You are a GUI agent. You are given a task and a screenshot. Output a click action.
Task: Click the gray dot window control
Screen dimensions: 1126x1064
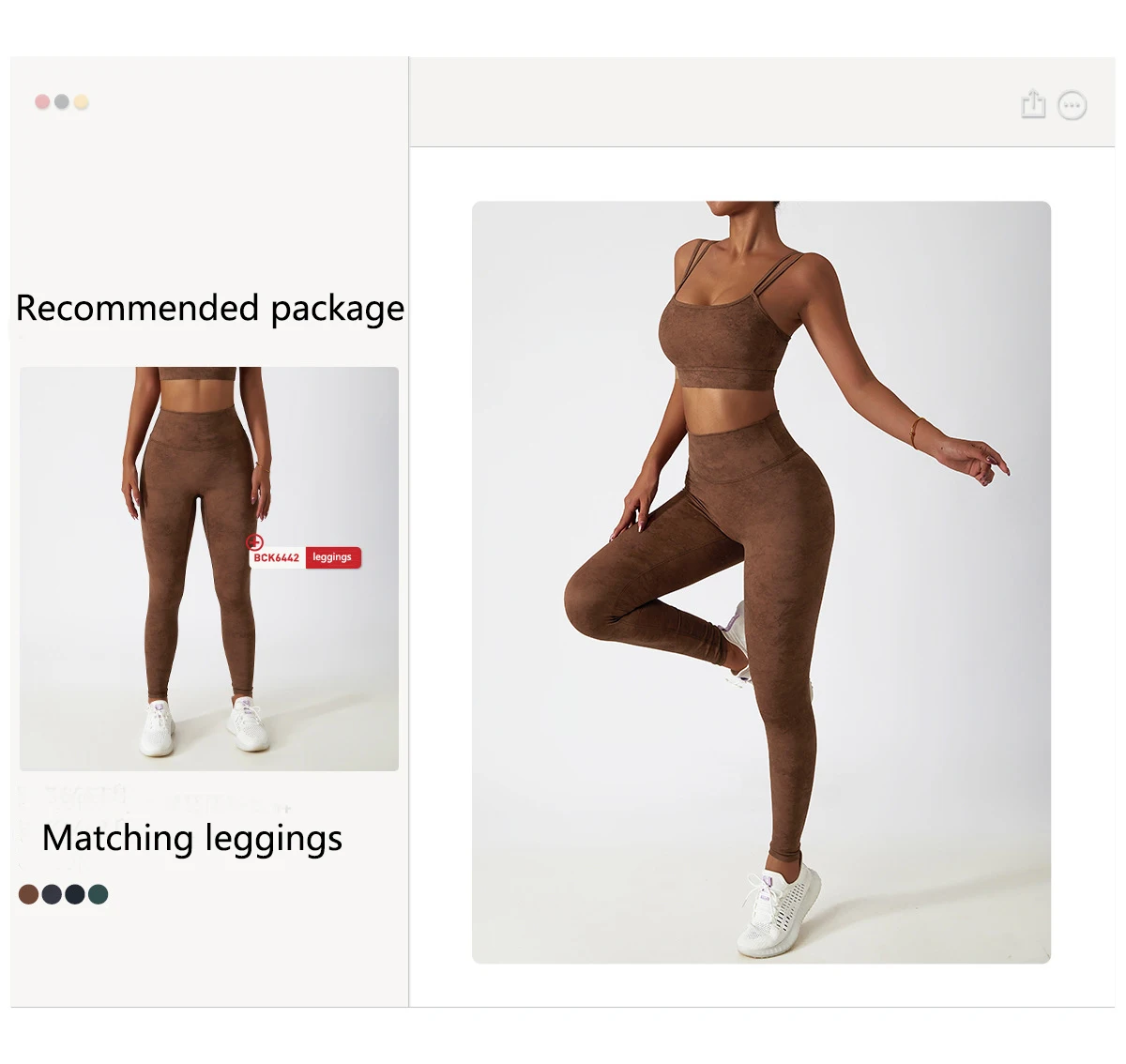click(x=62, y=101)
